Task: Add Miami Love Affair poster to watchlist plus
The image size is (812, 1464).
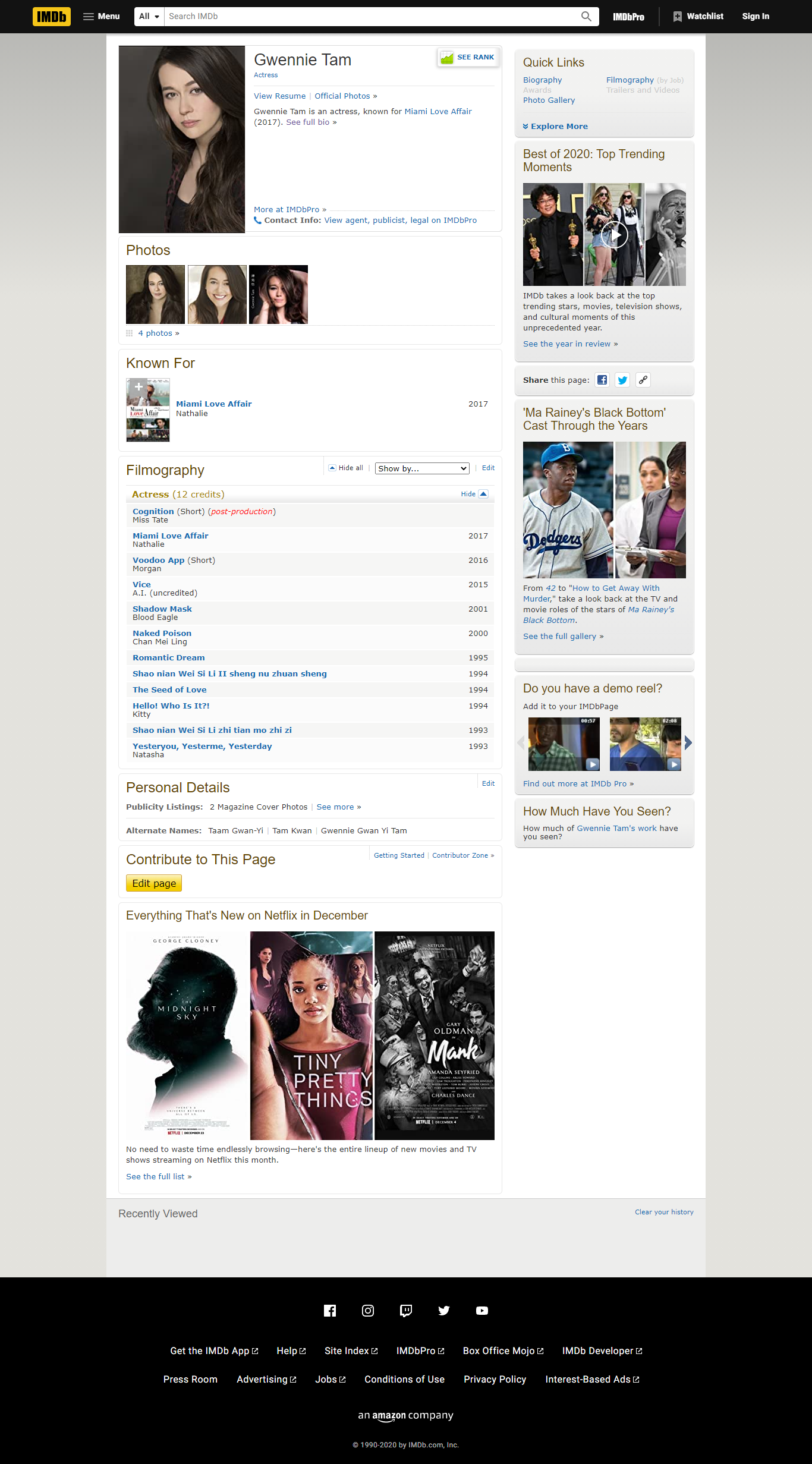Action: (138, 387)
